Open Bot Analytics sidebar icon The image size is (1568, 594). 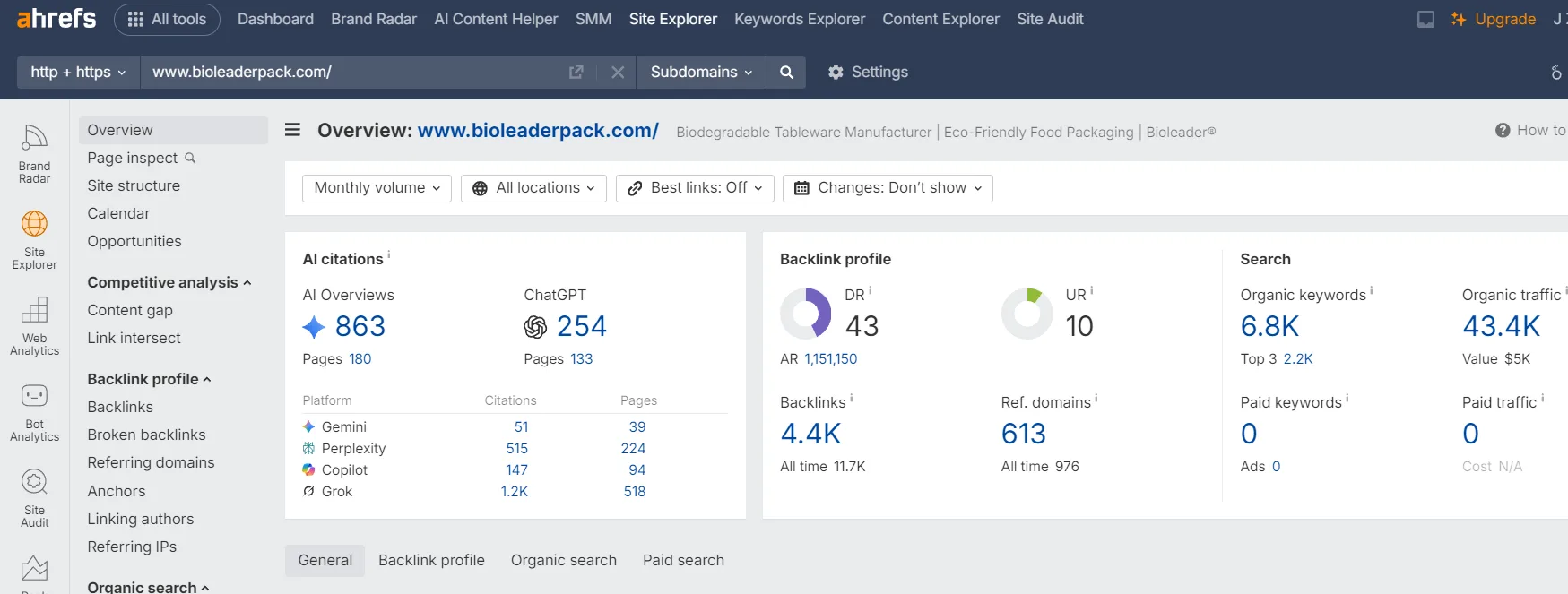click(x=34, y=411)
